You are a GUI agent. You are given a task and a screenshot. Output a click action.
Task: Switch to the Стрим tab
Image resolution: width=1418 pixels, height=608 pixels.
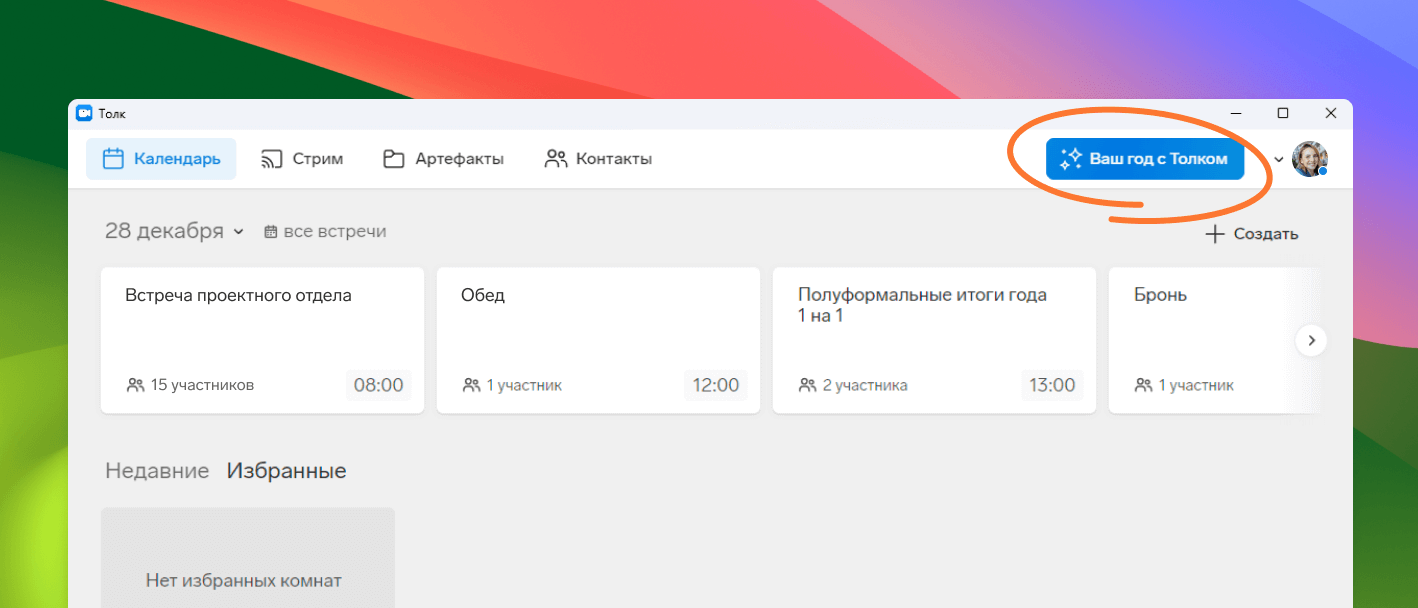click(302, 159)
